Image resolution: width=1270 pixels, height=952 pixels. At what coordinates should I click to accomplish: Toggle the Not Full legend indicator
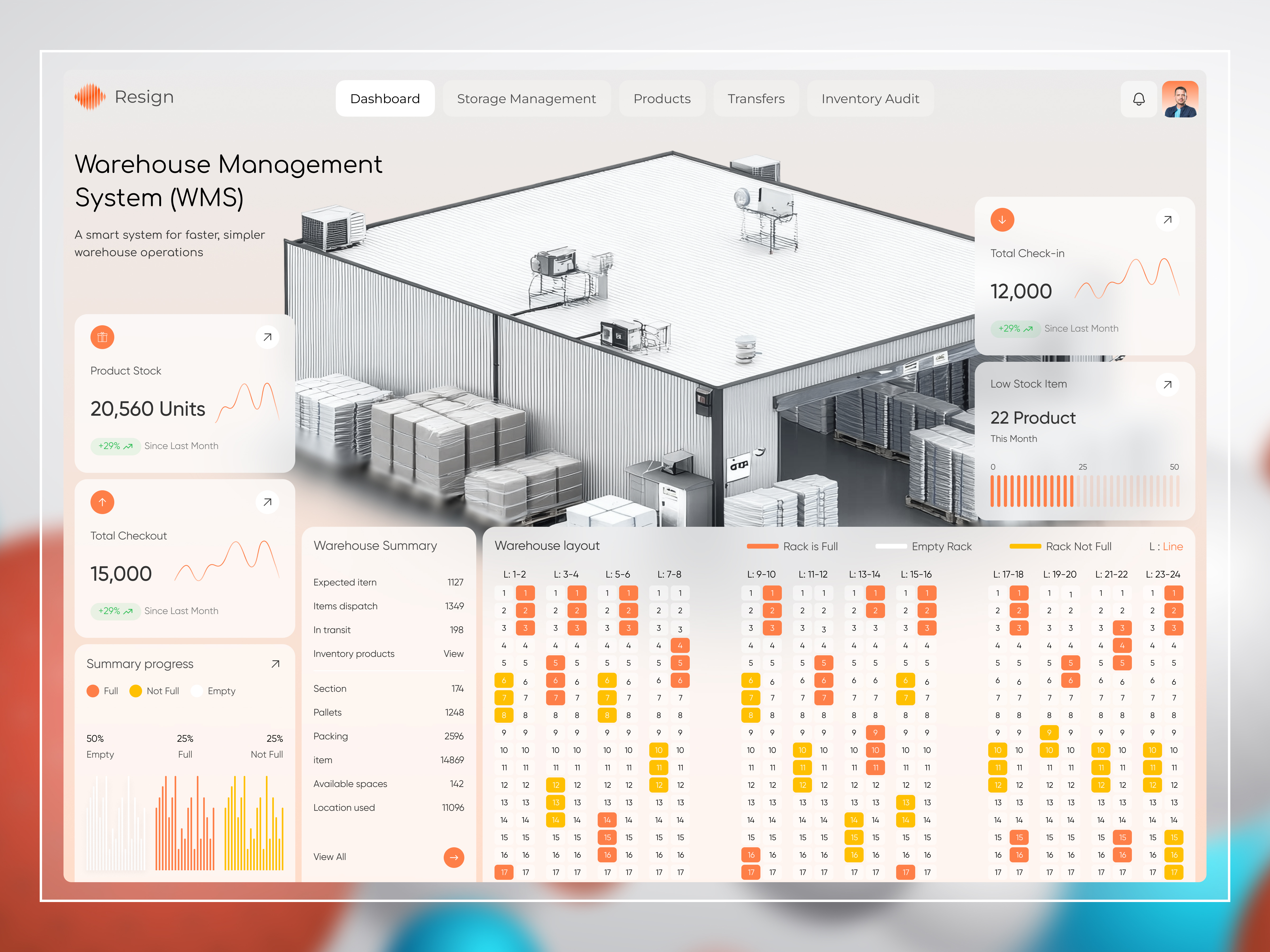(x=136, y=691)
